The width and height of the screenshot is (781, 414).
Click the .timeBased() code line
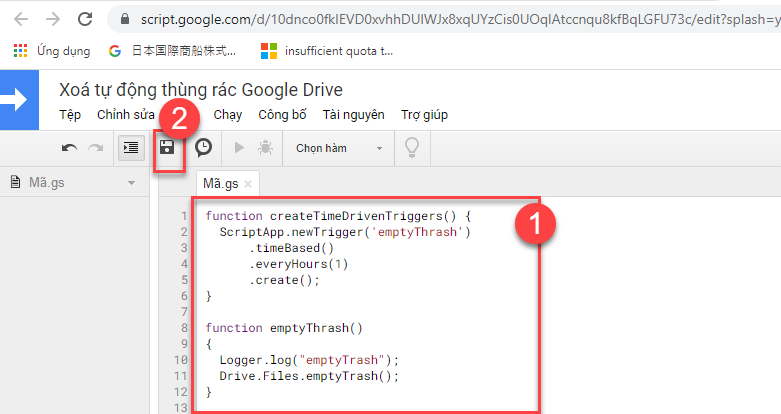point(292,248)
